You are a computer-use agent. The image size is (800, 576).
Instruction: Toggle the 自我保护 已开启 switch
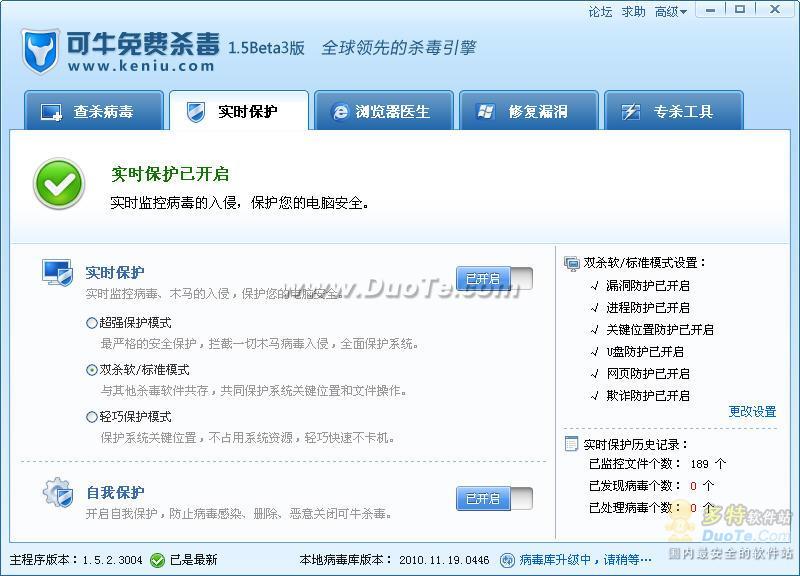(x=494, y=498)
